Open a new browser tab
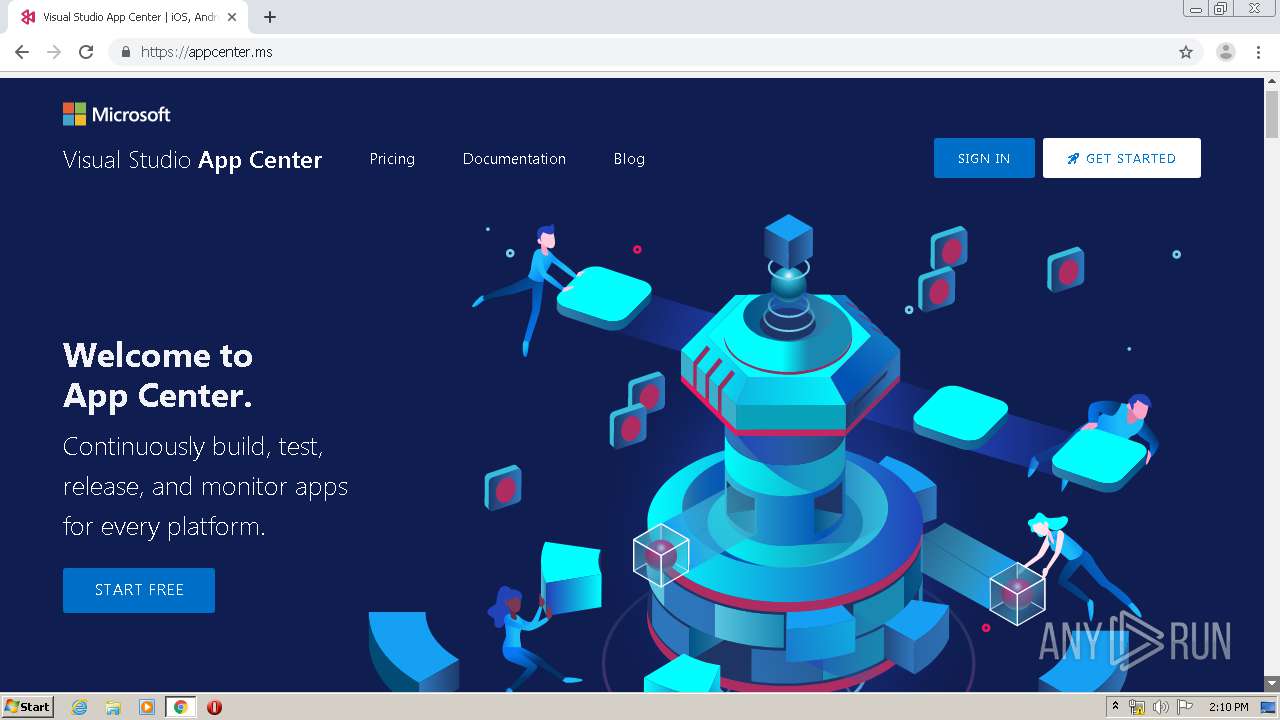The width and height of the screenshot is (1280, 720). pos(270,17)
